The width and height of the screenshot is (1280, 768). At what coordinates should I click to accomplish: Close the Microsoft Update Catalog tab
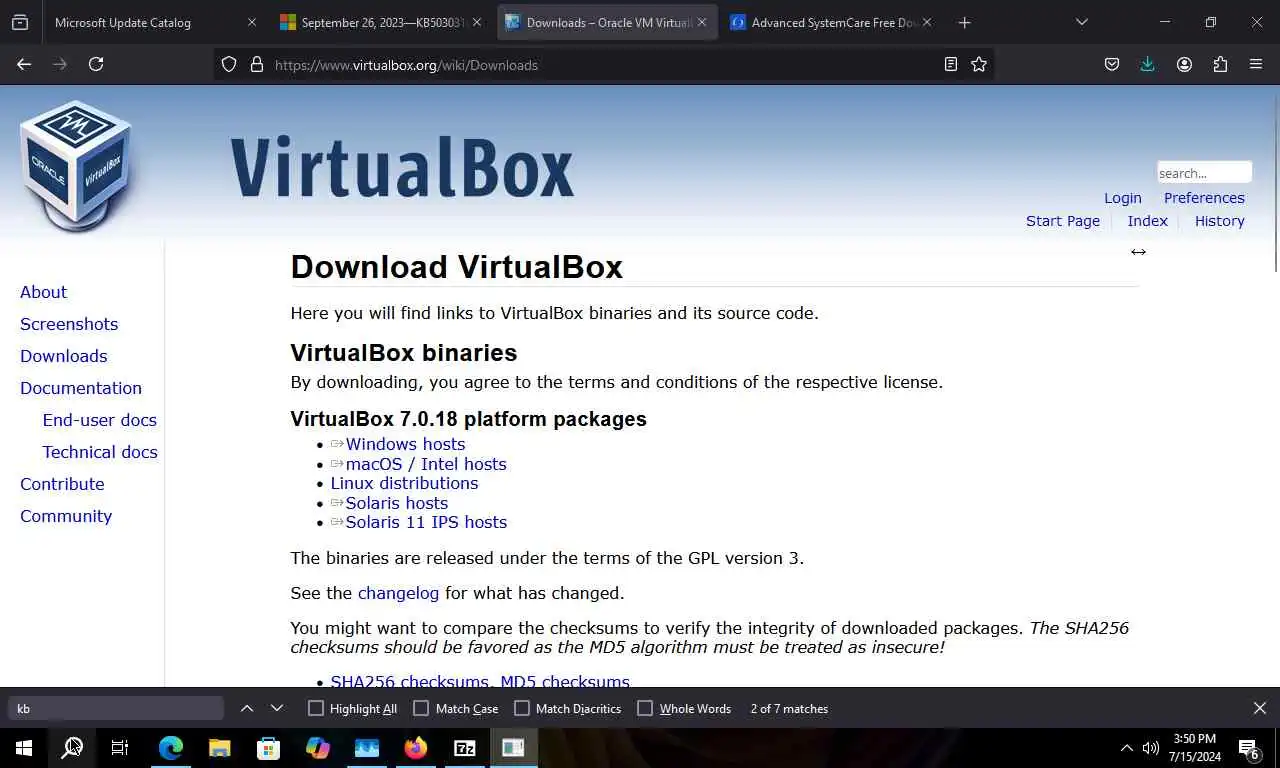click(252, 22)
